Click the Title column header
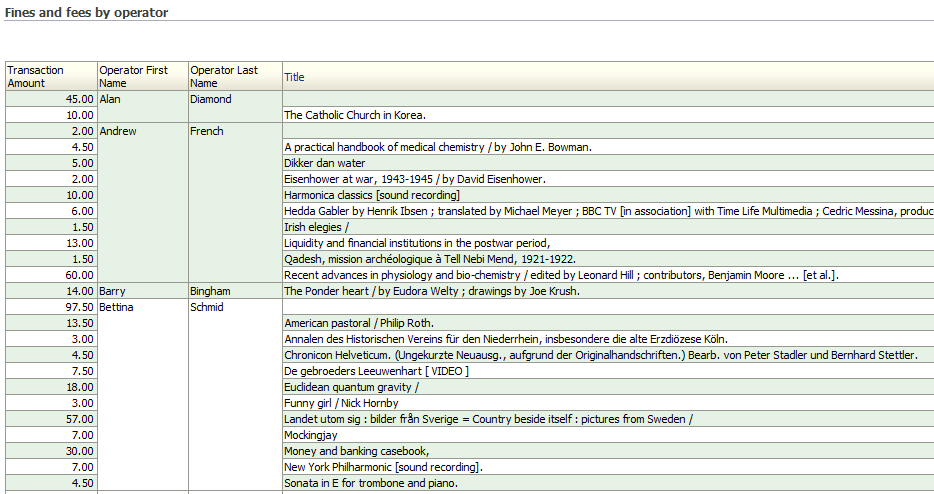The height and width of the screenshot is (494, 934). [295, 77]
